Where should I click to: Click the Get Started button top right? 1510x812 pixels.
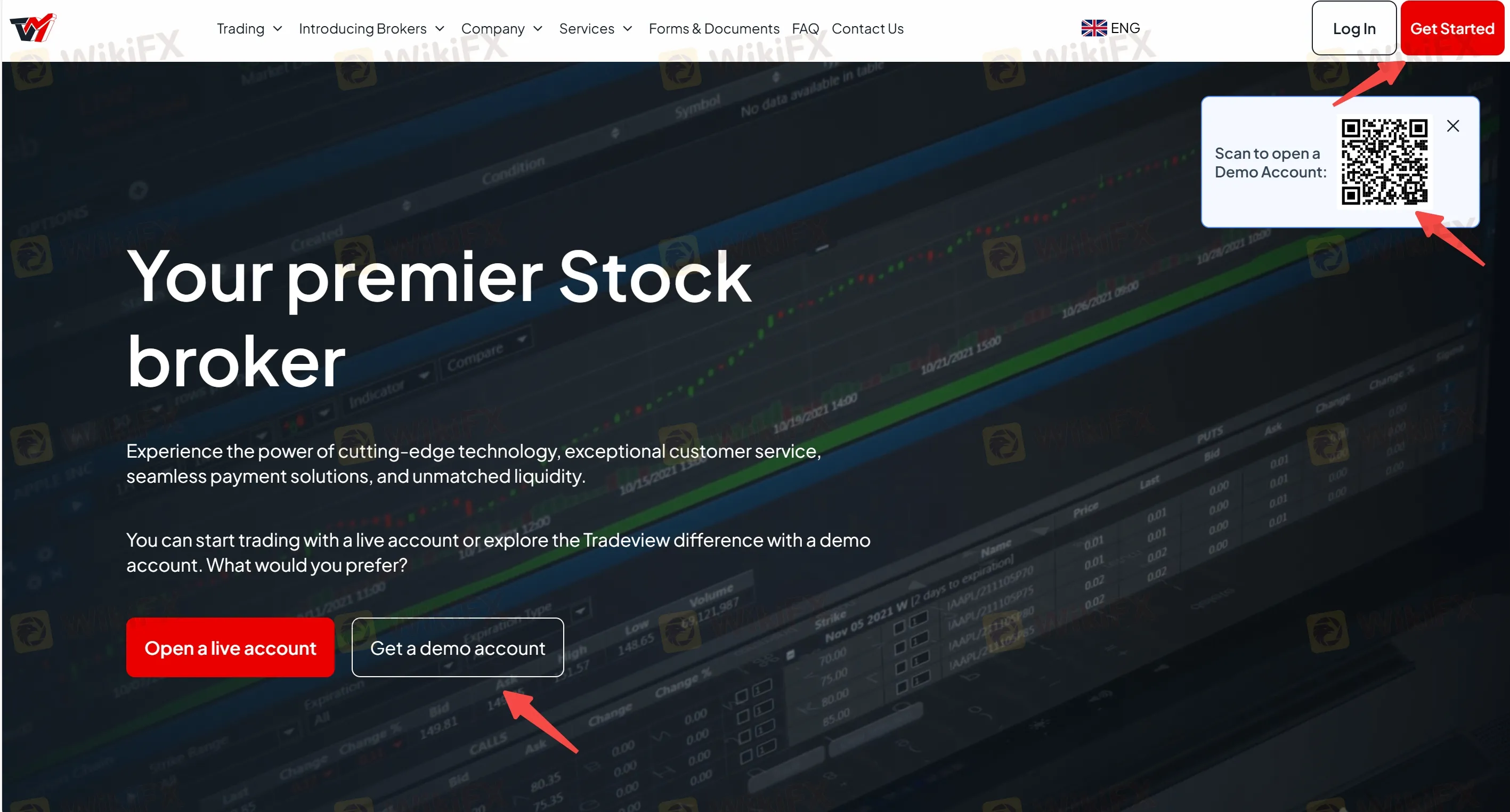[x=1452, y=28]
